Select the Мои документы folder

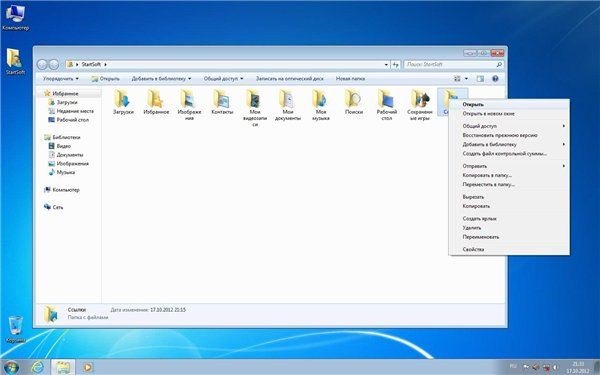288,105
